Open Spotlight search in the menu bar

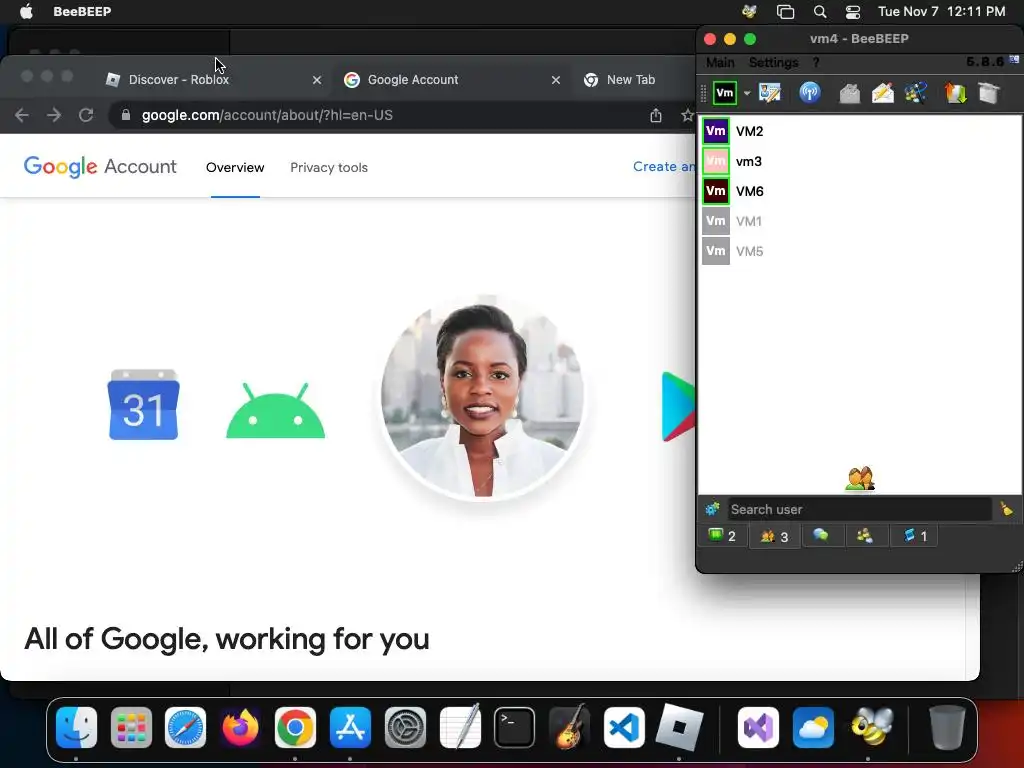coord(820,12)
